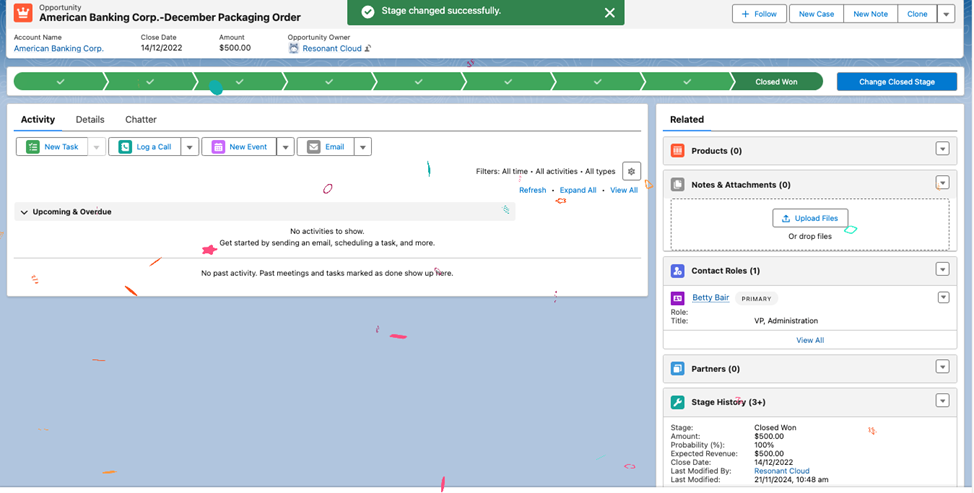The height and width of the screenshot is (493, 974).
Task: Click the Products related list icon
Action: pos(677,150)
